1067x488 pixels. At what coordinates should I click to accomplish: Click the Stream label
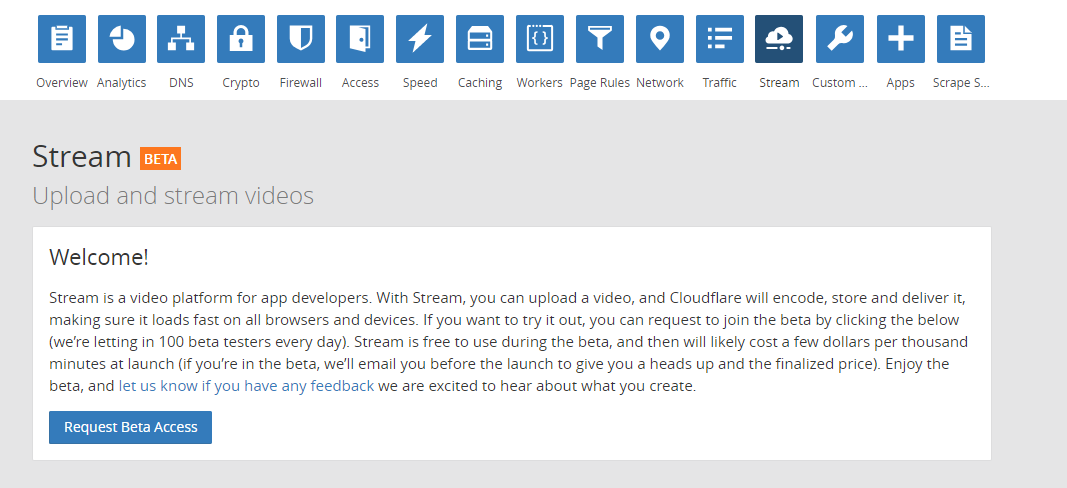(x=779, y=83)
